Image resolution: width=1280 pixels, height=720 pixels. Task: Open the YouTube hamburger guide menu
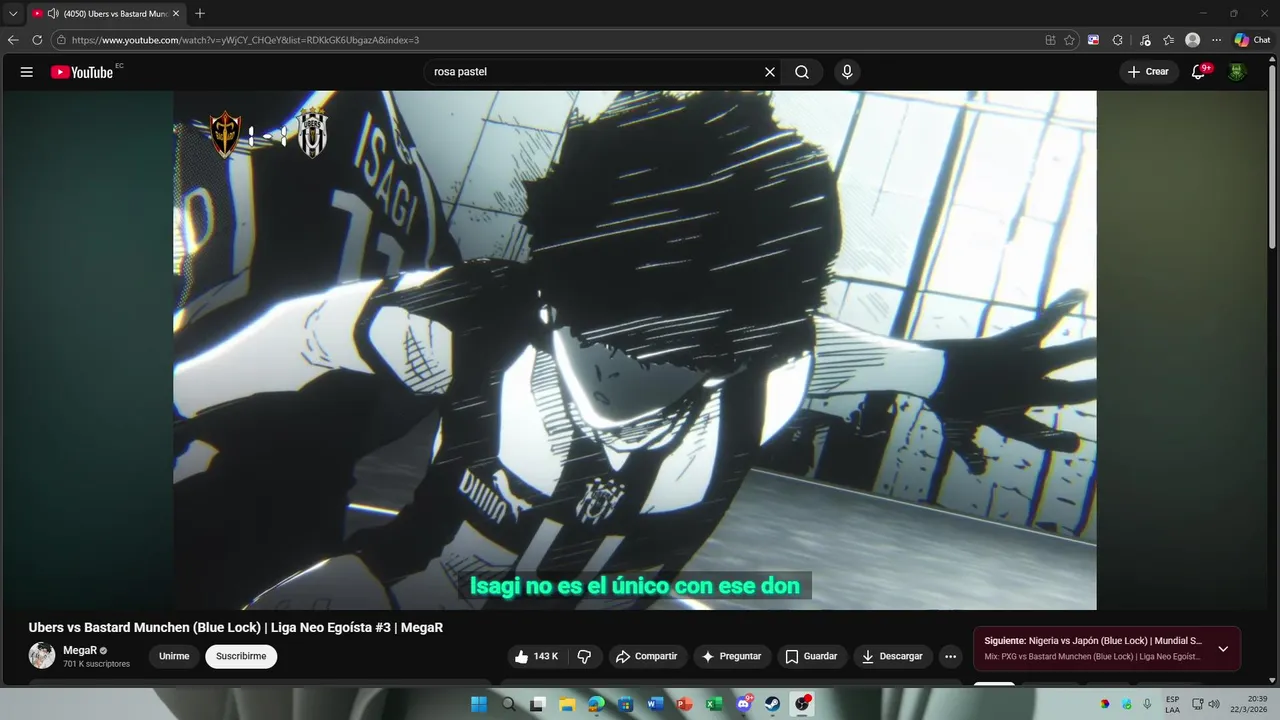27,72
